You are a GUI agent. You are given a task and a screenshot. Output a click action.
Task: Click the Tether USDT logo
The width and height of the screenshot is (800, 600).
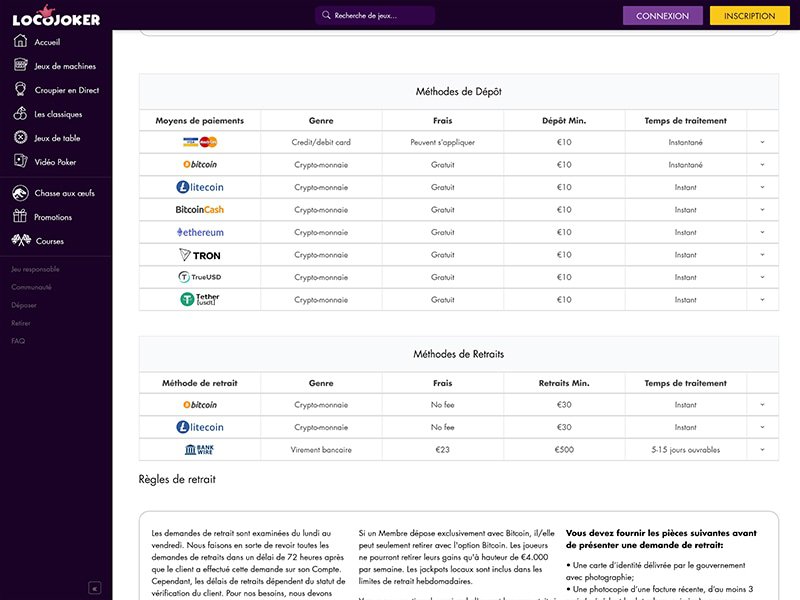click(x=199, y=299)
